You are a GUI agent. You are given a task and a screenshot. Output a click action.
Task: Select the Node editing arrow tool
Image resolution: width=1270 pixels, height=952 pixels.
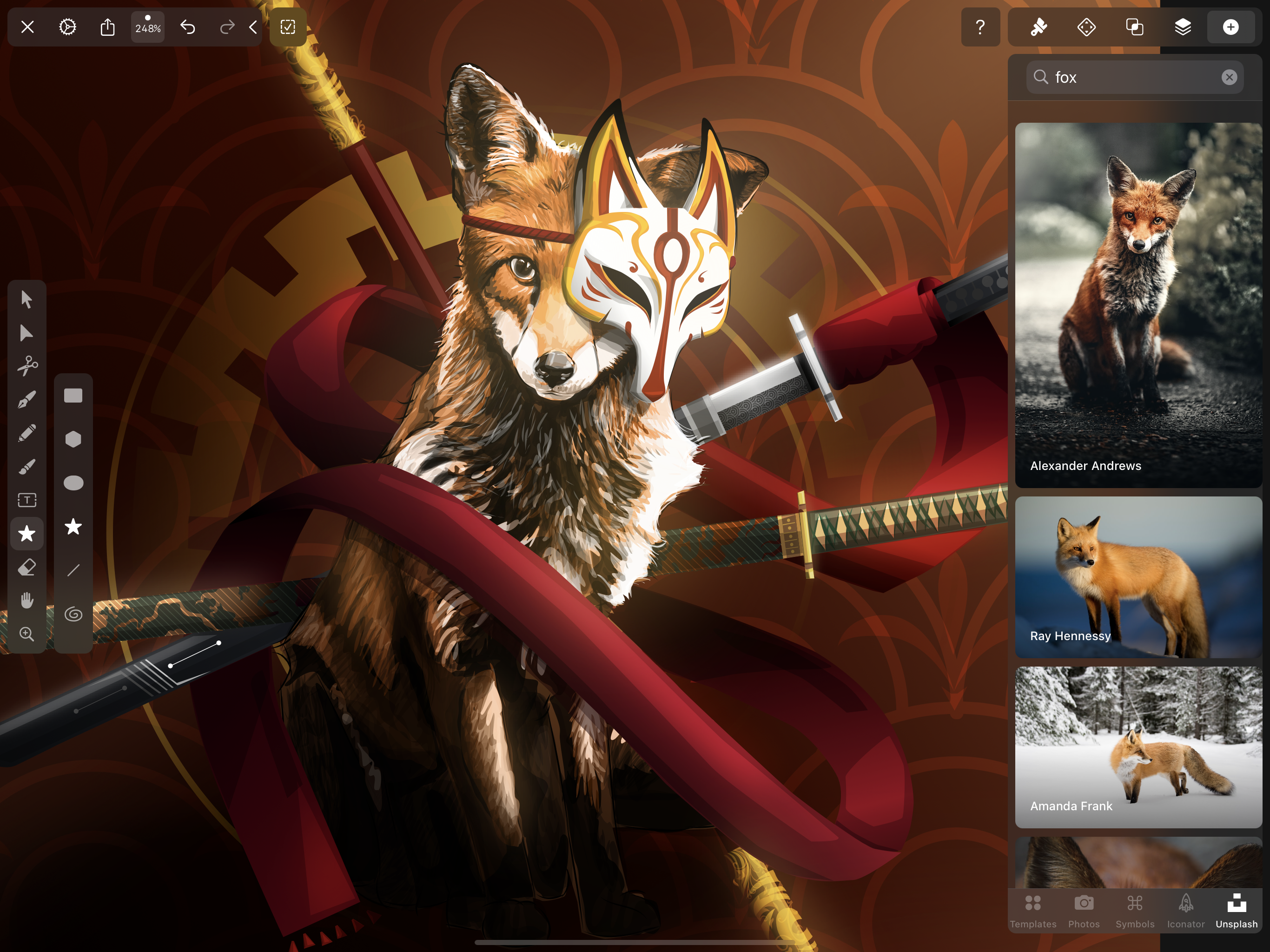[x=27, y=333]
